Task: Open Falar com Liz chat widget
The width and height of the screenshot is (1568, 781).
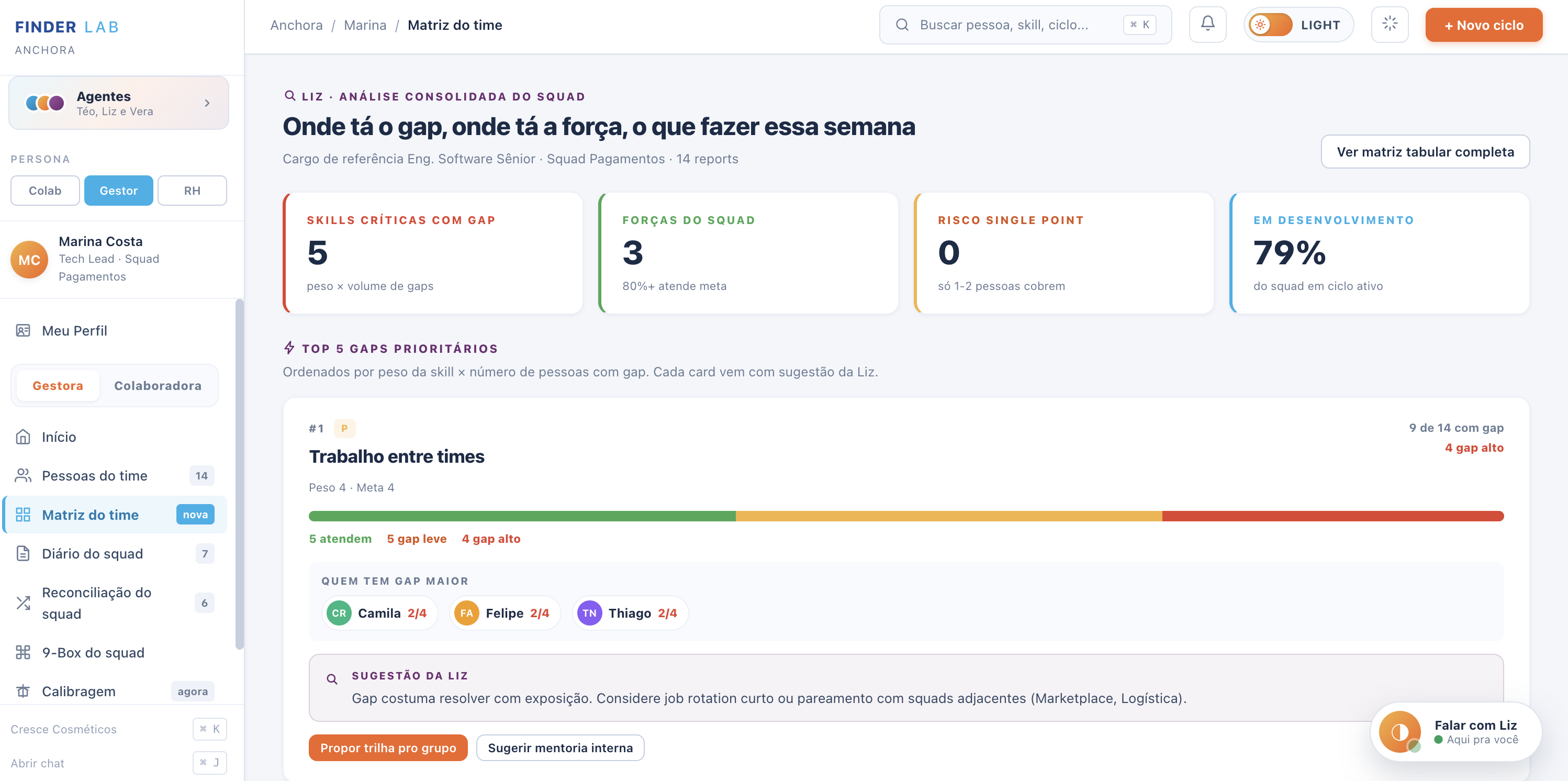Action: 1455,731
